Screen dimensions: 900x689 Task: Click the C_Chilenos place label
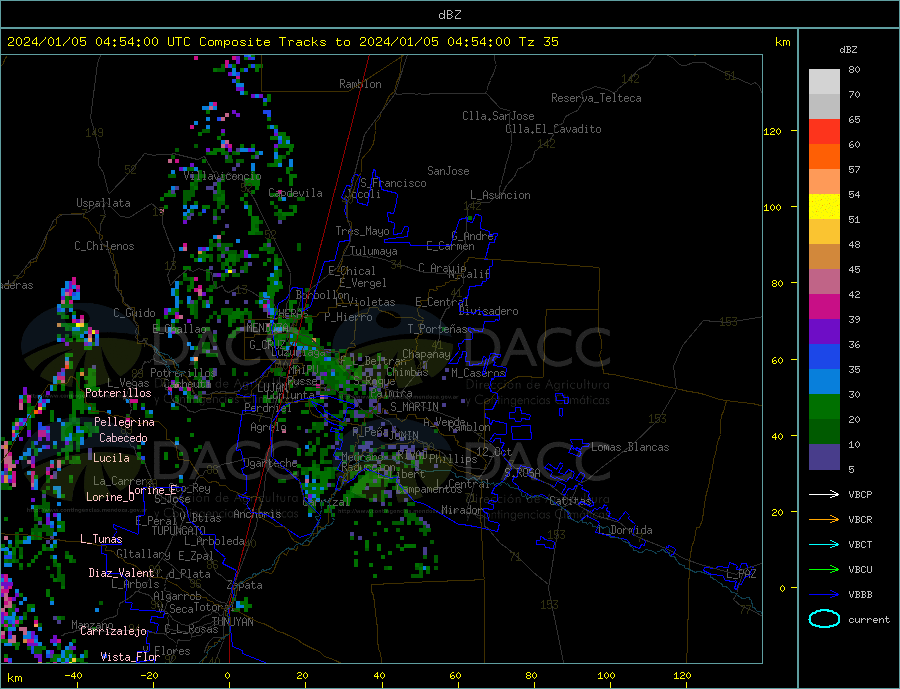pyautogui.click(x=104, y=246)
